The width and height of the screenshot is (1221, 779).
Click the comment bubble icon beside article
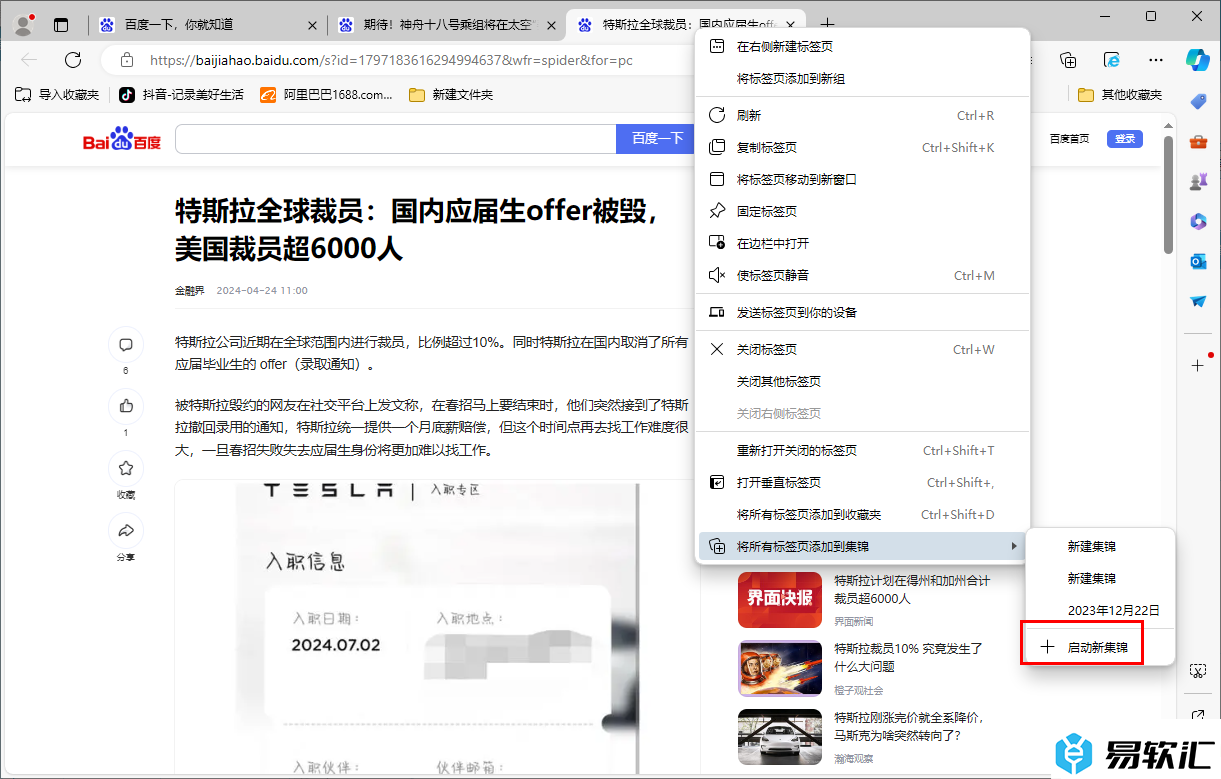pos(126,345)
